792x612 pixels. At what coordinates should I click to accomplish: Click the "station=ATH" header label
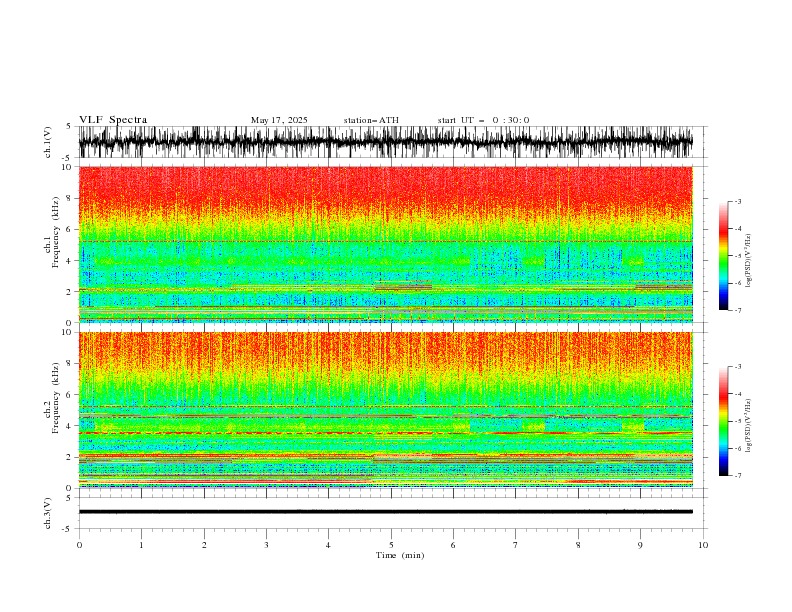click(371, 120)
